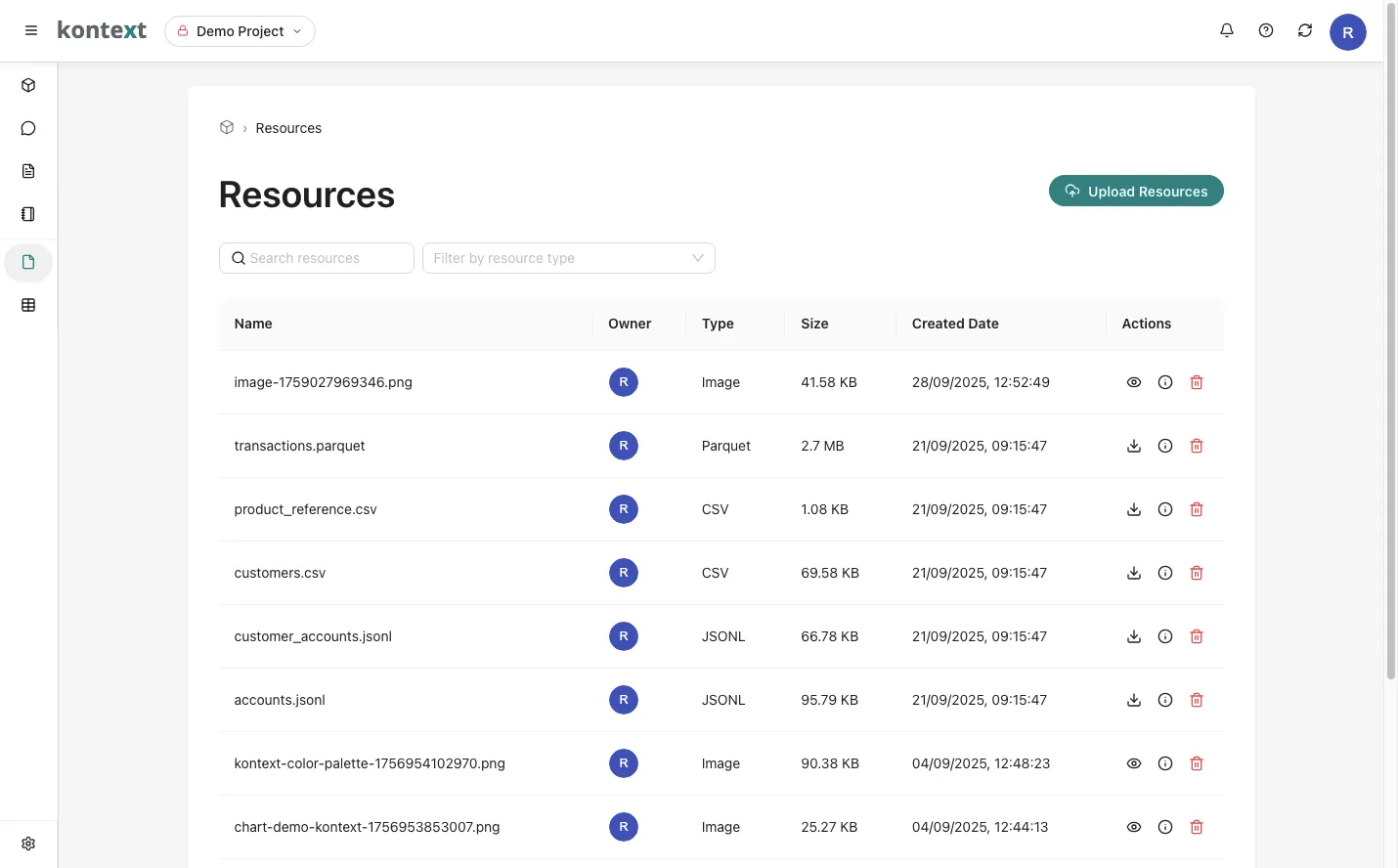
Task: Open the help question mark icon
Action: (1266, 30)
